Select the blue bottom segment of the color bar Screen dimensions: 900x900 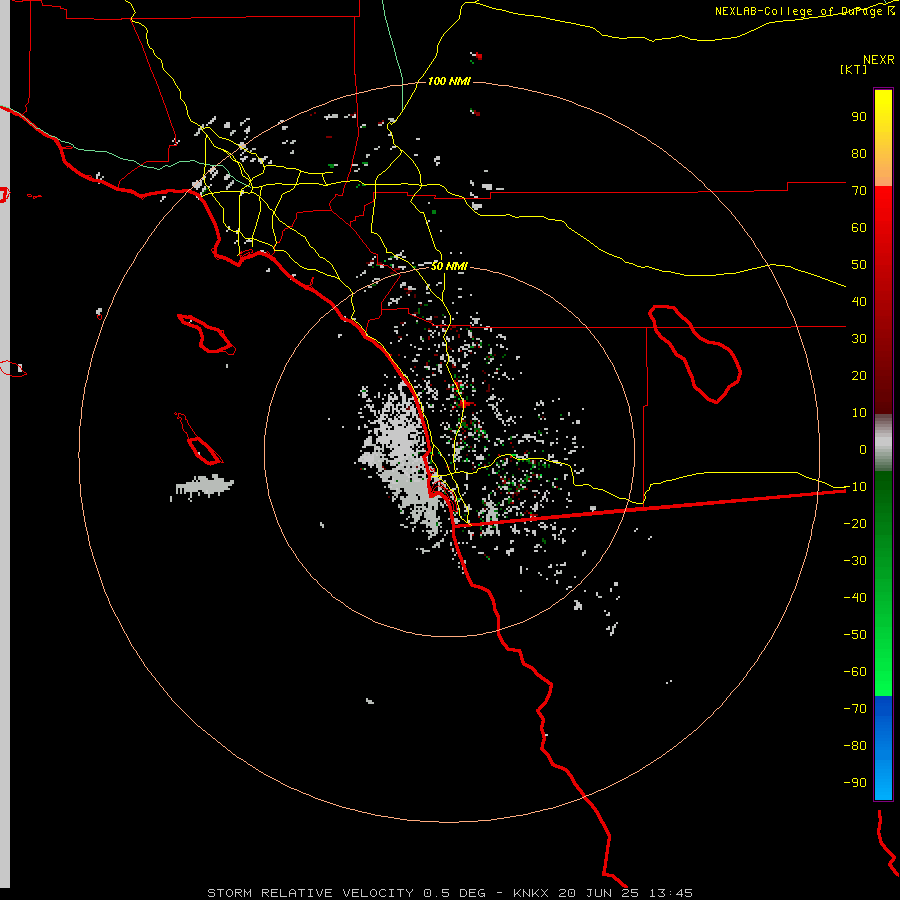883,748
